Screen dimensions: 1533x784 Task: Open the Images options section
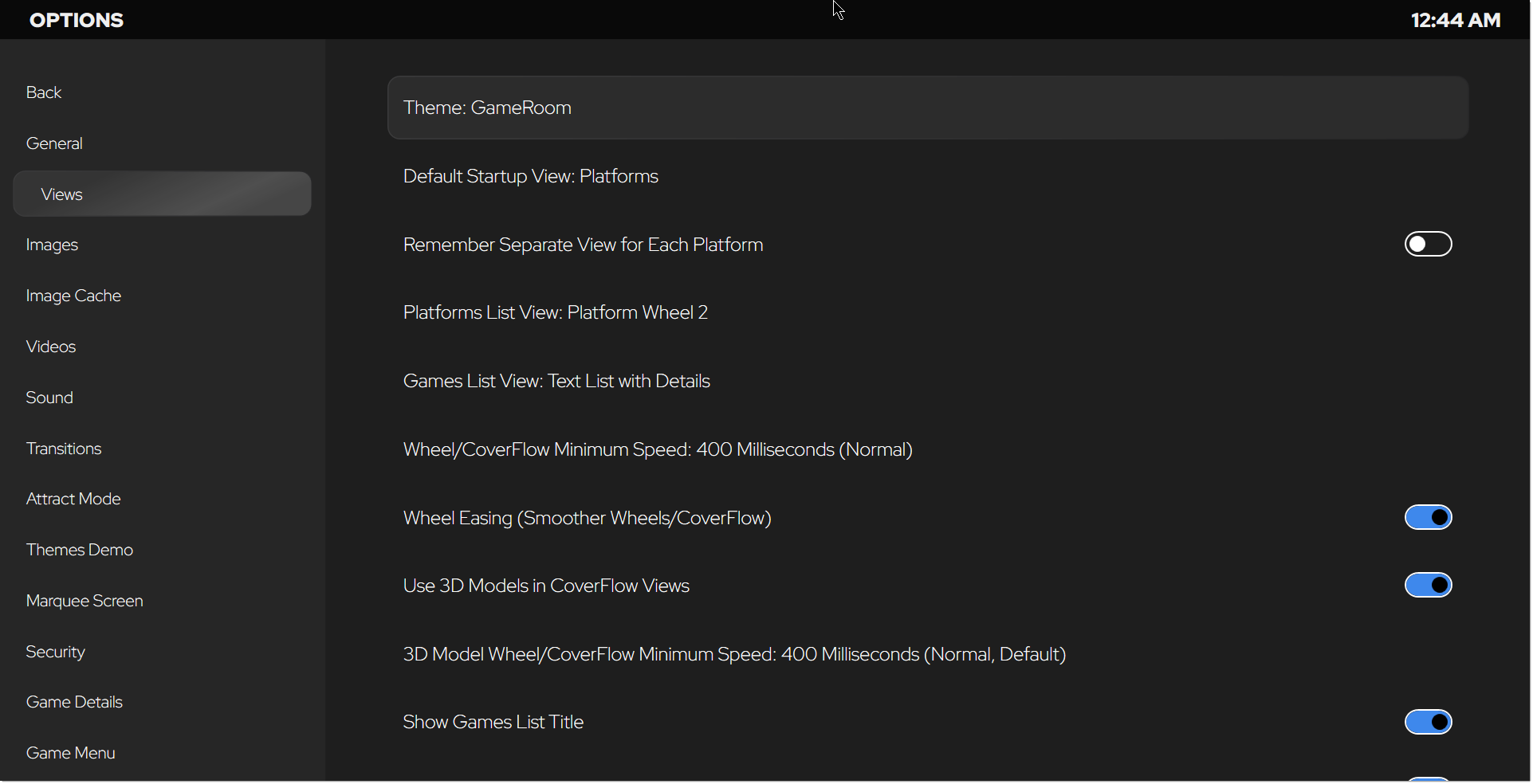(52, 245)
